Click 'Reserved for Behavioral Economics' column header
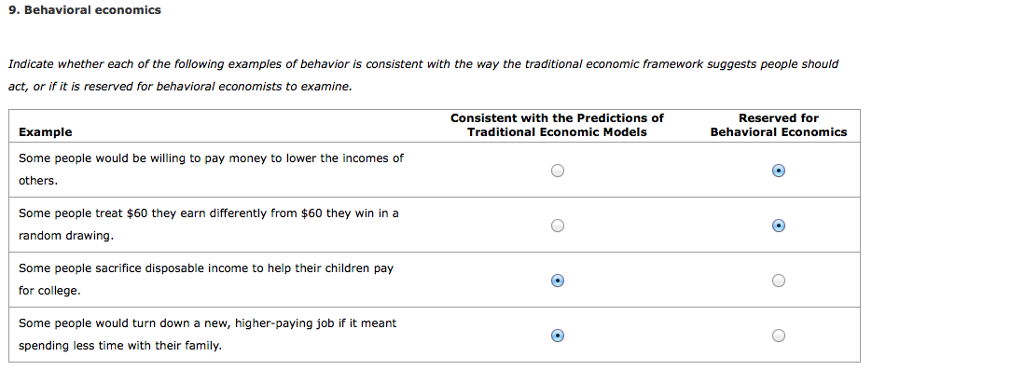Screen dimensions: 1024x384 tap(778, 125)
